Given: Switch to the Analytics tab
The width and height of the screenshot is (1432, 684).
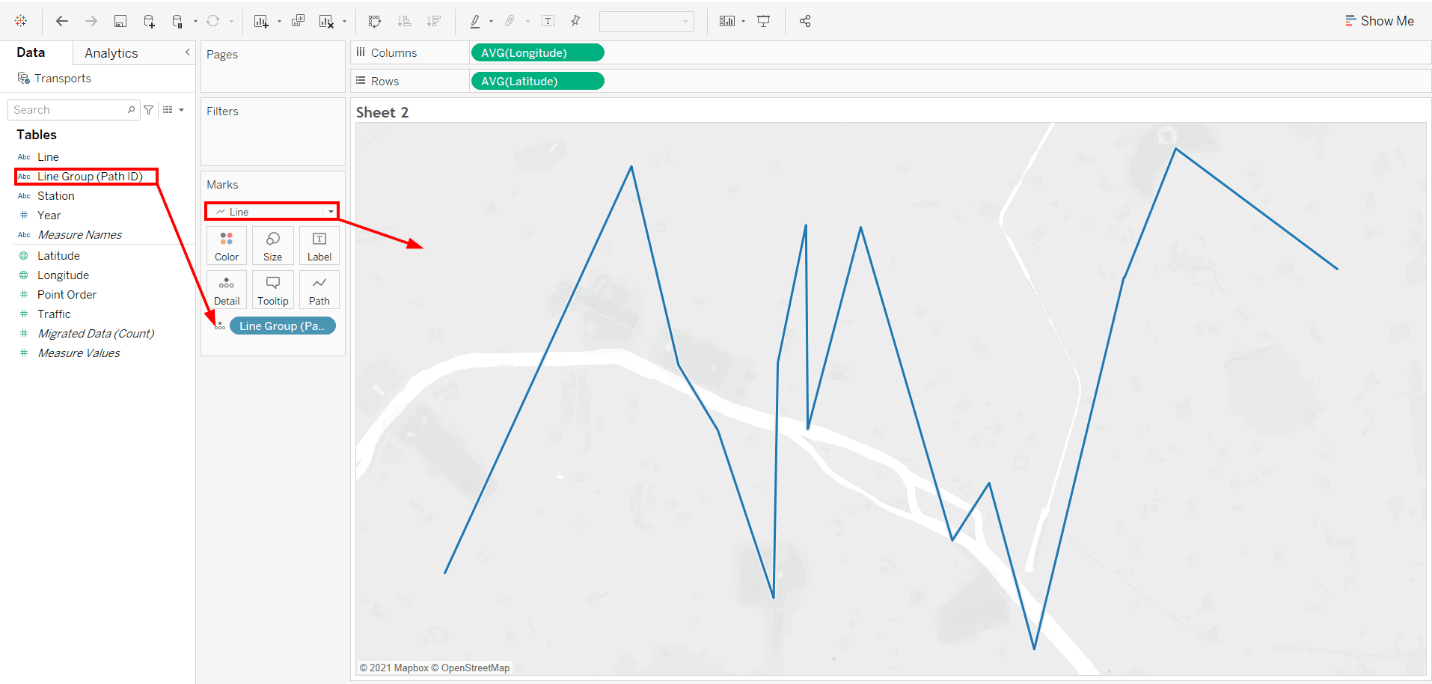Looking at the screenshot, I should click(x=111, y=53).
